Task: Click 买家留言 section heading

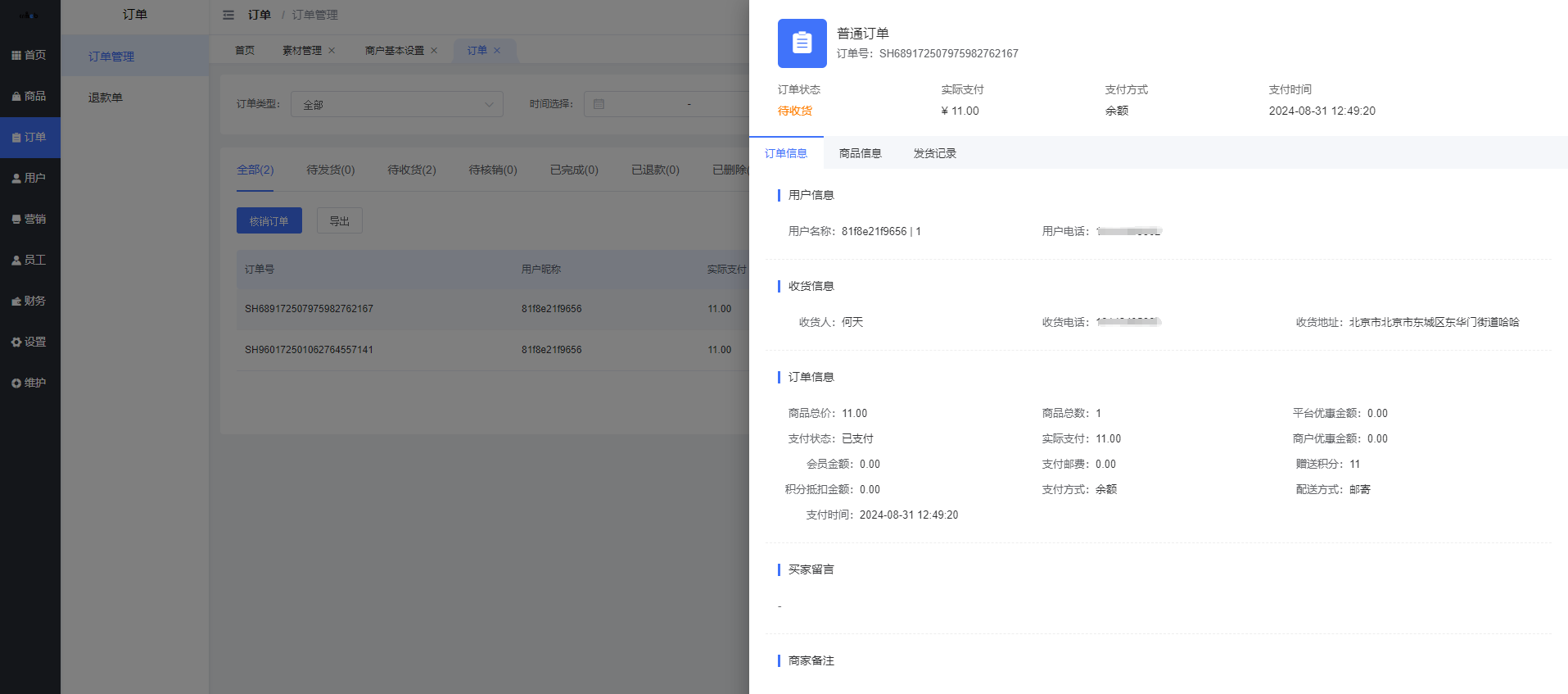Action: (x=811, y=569)
